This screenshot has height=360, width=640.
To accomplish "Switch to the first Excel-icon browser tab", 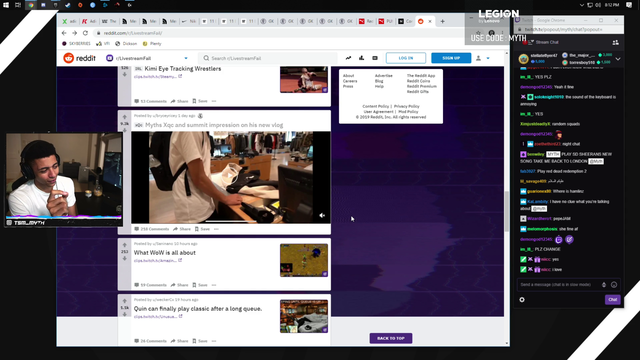I will (x=69, y=21).
